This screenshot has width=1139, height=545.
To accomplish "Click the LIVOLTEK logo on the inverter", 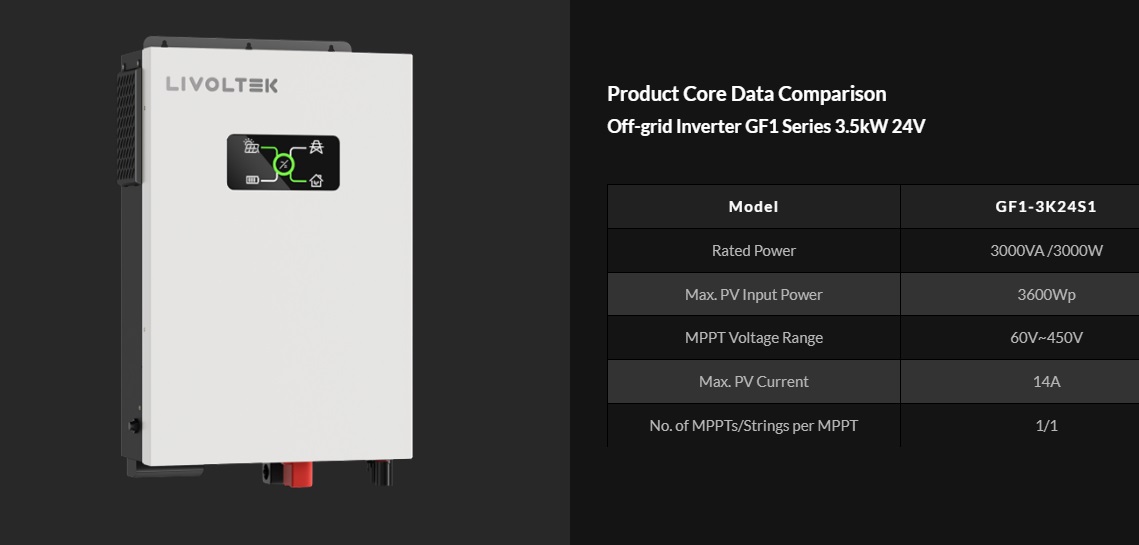I will click(222, 84).
